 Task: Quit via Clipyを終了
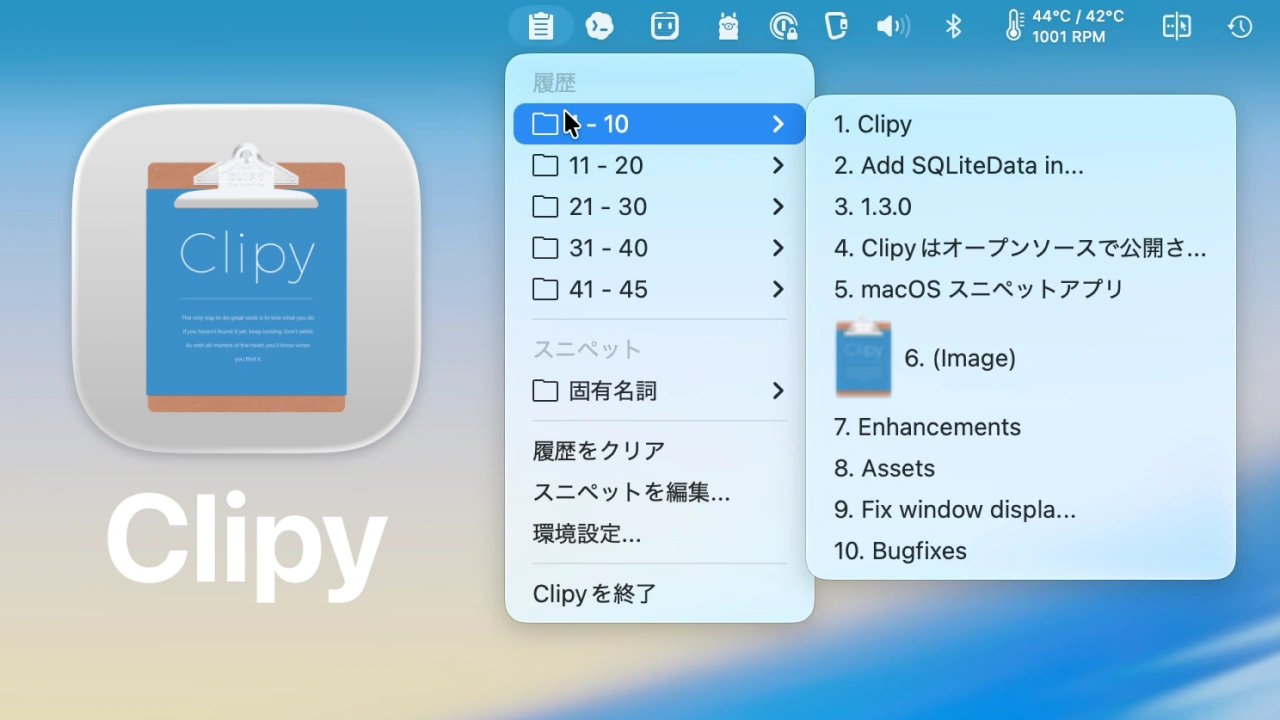click(x=659, y=594)
